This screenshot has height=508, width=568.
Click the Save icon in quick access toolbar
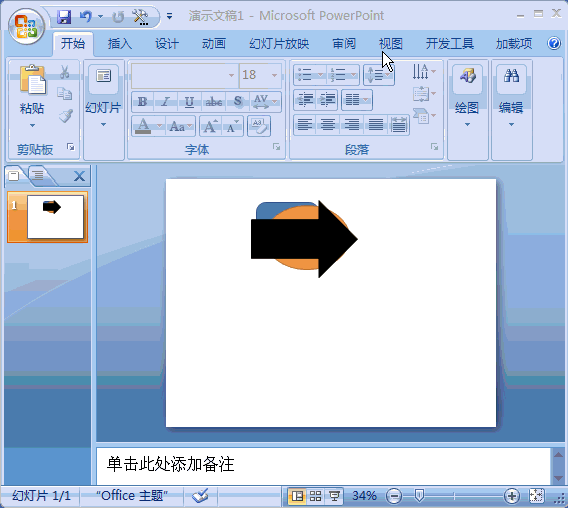tap(64, 17)
